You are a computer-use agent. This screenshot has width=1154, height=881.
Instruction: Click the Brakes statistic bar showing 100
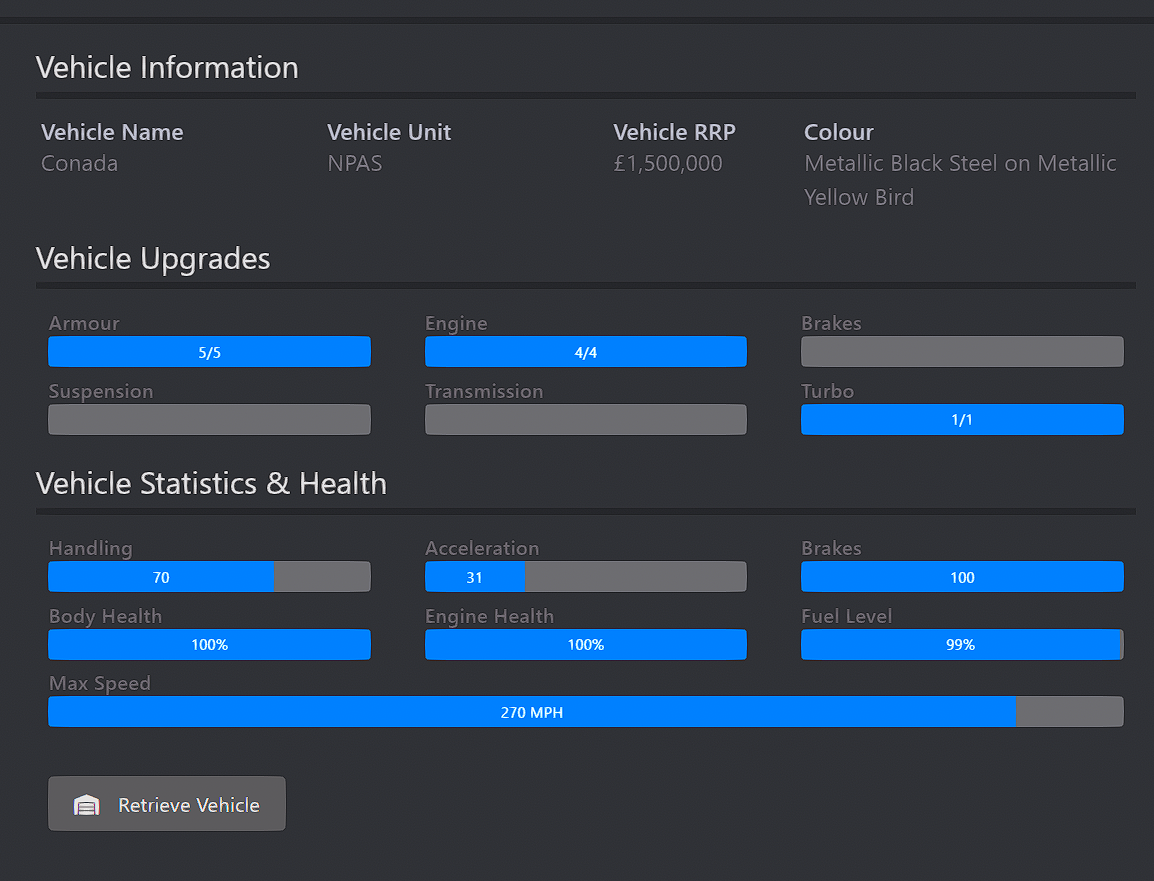coord(961,577)
